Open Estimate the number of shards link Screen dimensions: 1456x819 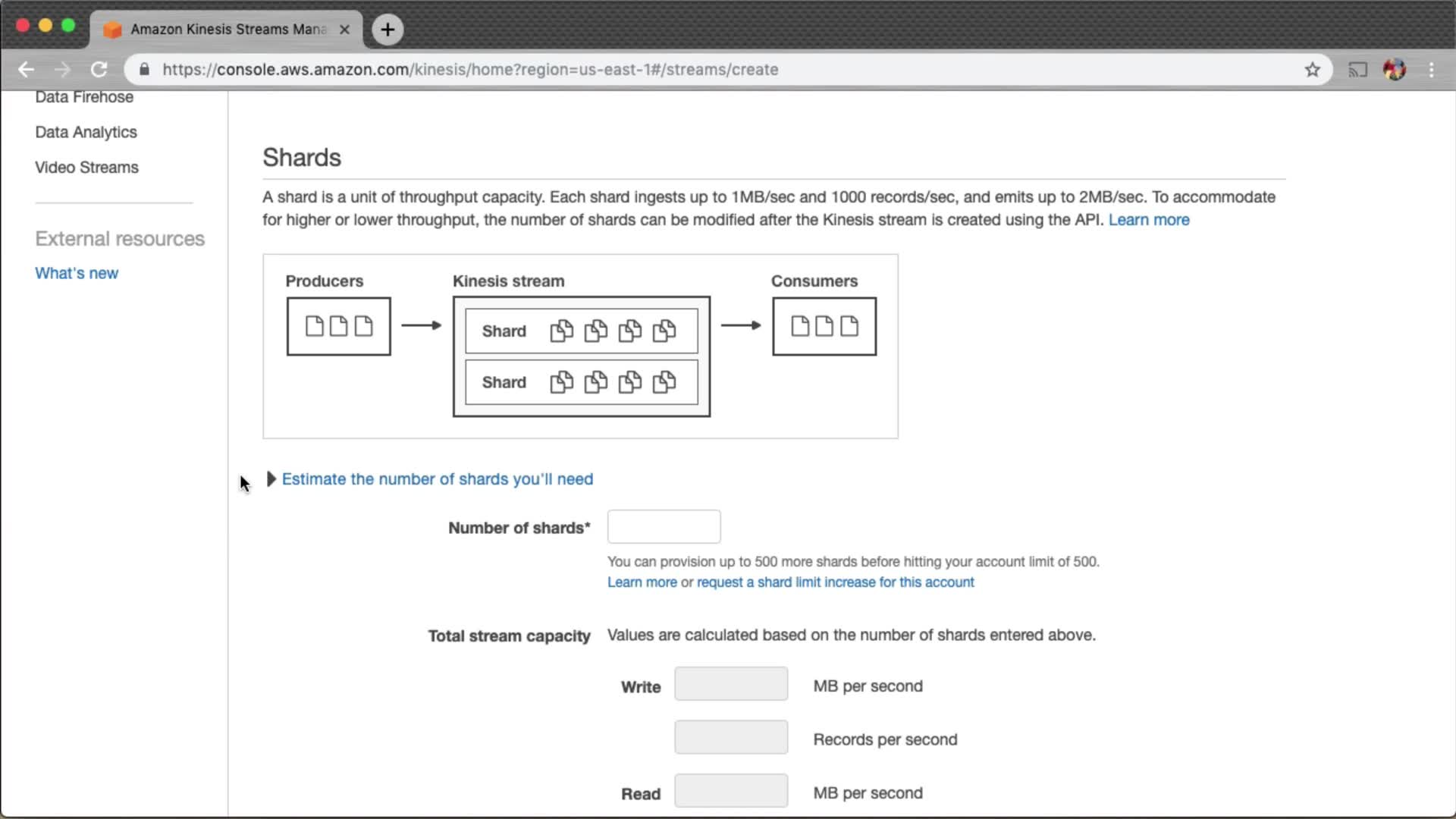click(437, 479)
